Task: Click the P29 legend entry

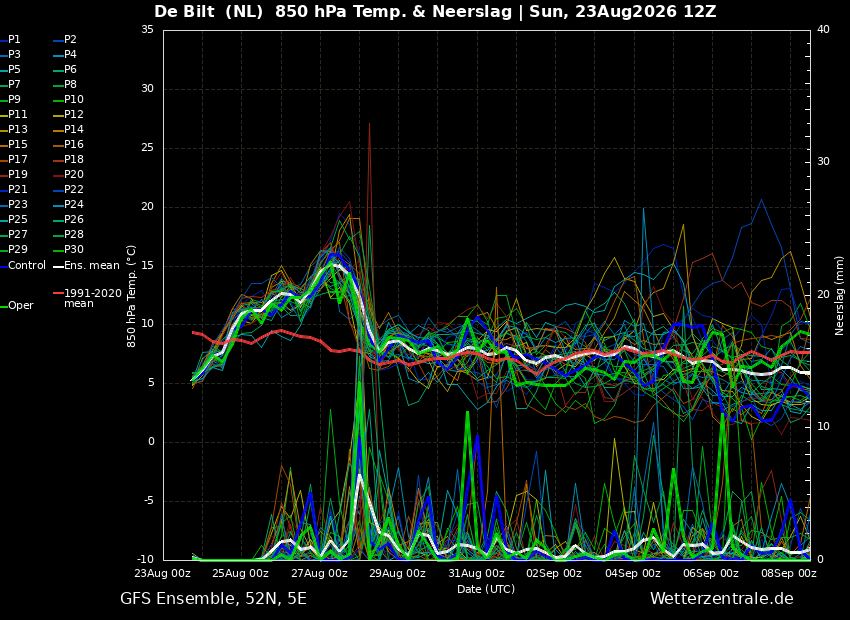Action: pyautogui.click(x=14, y=249)
